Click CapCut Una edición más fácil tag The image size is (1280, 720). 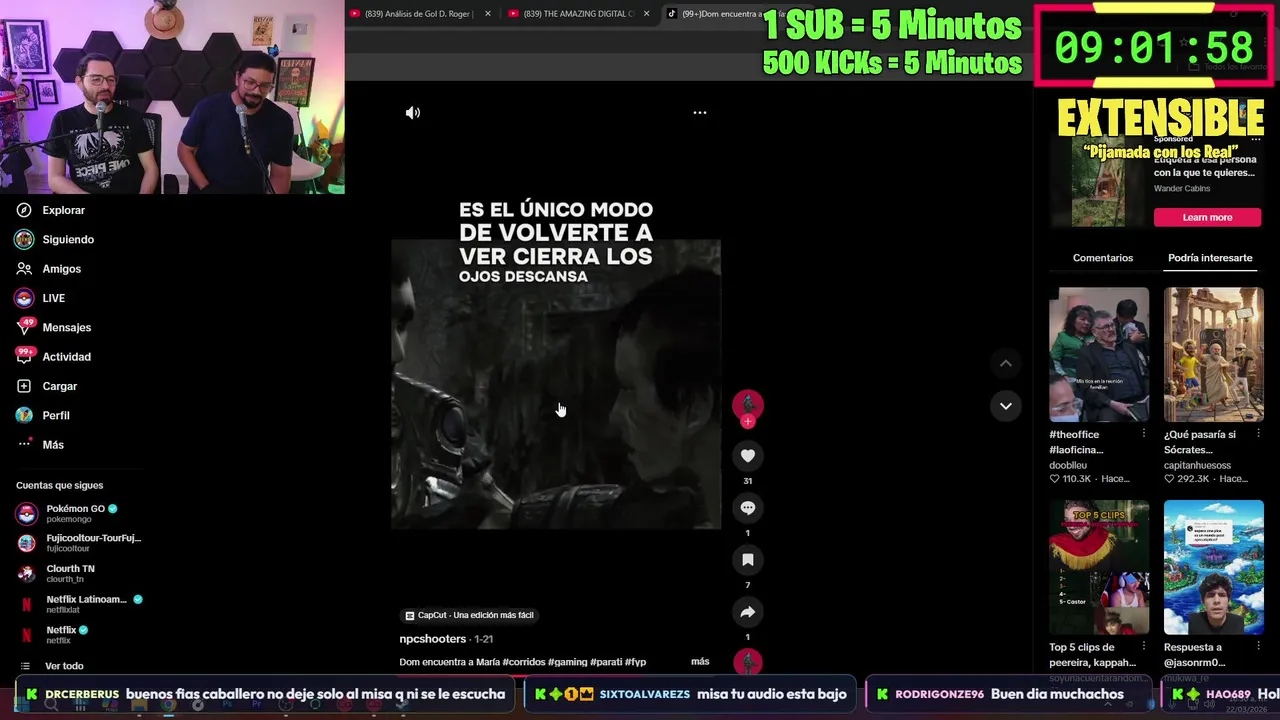pyautogui.click(x=469, y=615)
